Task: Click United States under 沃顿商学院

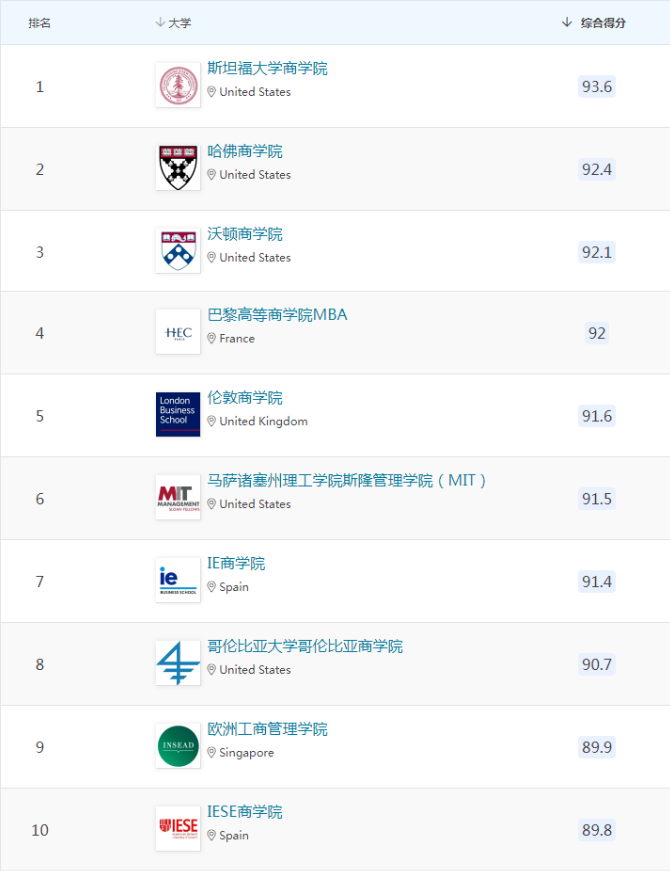Action: (x=255, y=257)
